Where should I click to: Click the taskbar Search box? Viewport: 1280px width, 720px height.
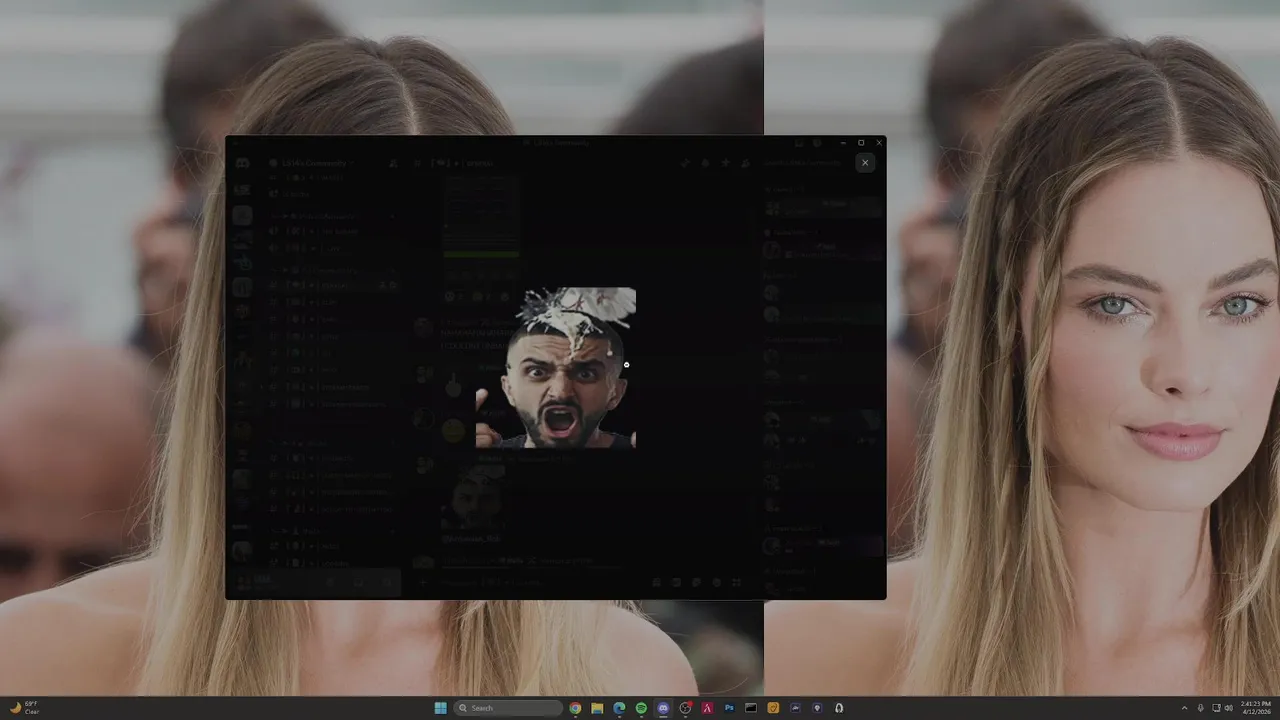coord(508,708)
